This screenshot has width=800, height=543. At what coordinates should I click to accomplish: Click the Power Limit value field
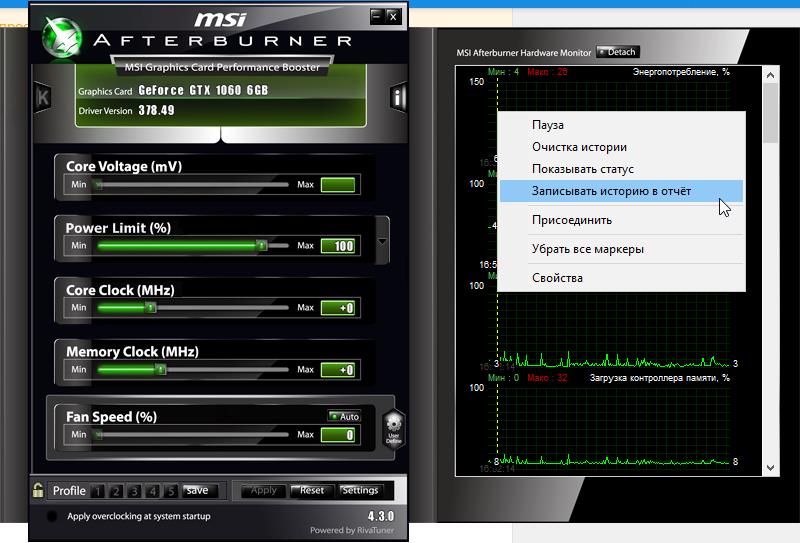coord(338,246)
